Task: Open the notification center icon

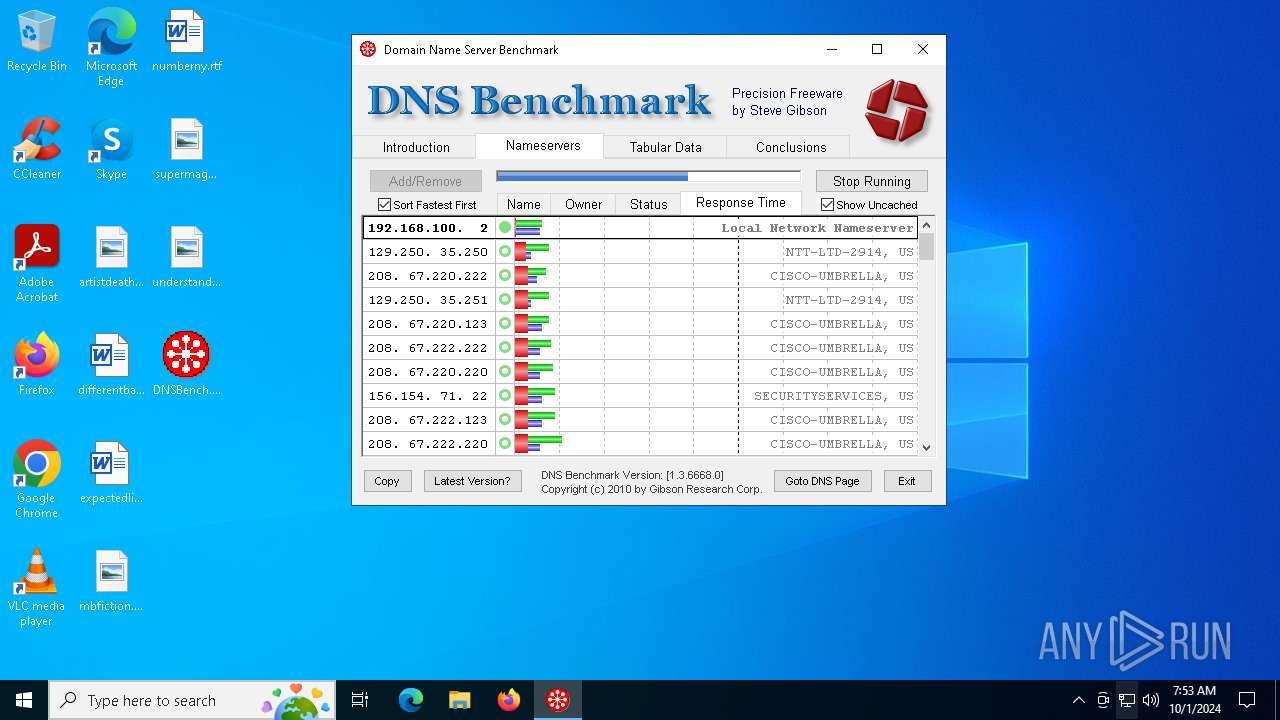Action: pos(1247,700)
